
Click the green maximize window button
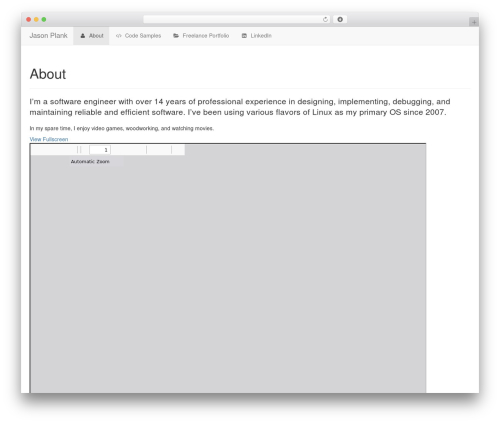pyautogui.click(x=44, y=19)
